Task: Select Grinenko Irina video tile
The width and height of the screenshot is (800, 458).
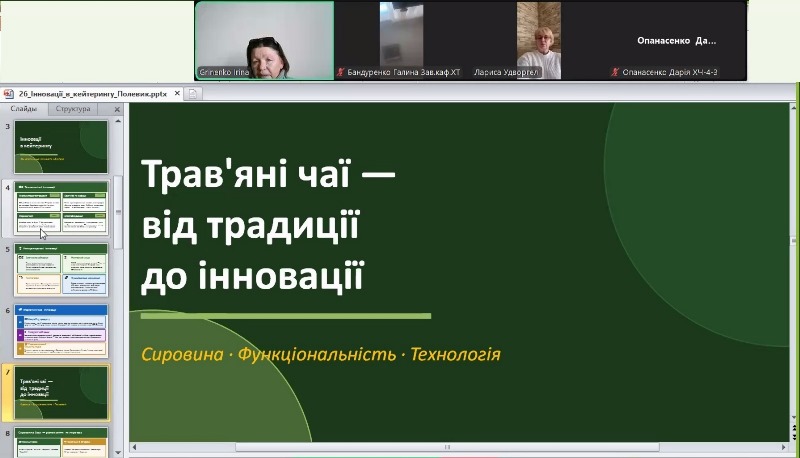Action: click(264, 41)
